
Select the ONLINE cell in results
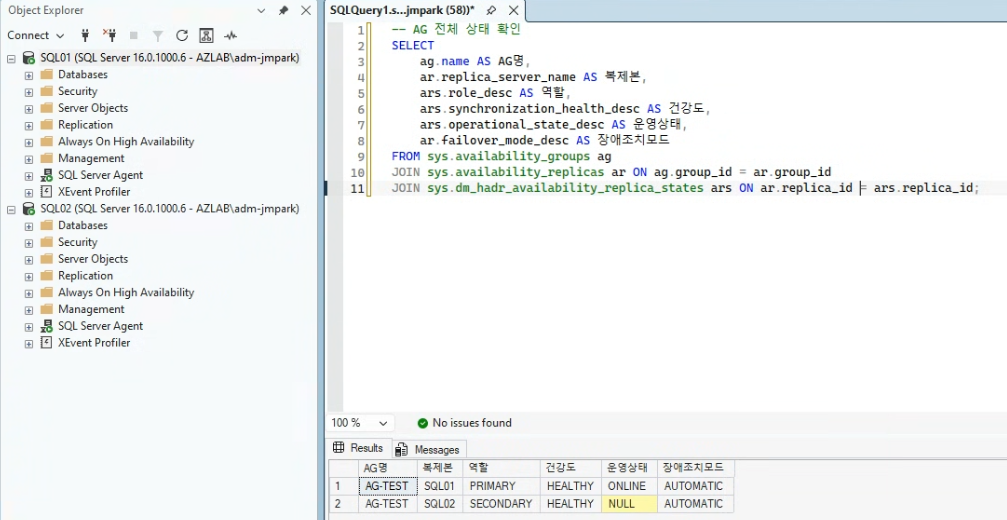point(629,486)
